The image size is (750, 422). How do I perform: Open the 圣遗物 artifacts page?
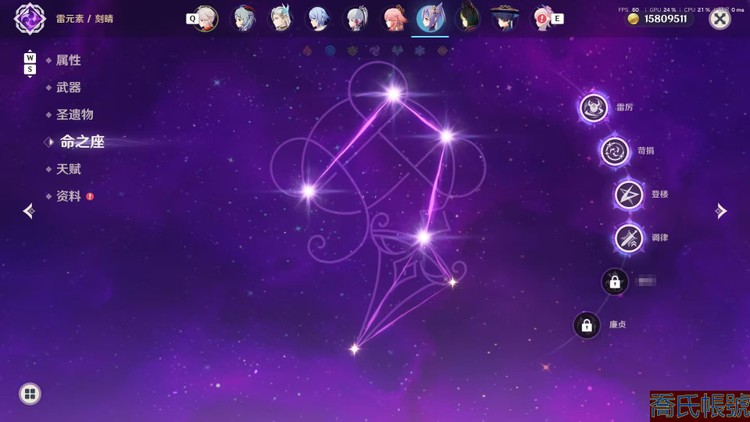click(x=75, y=115)
